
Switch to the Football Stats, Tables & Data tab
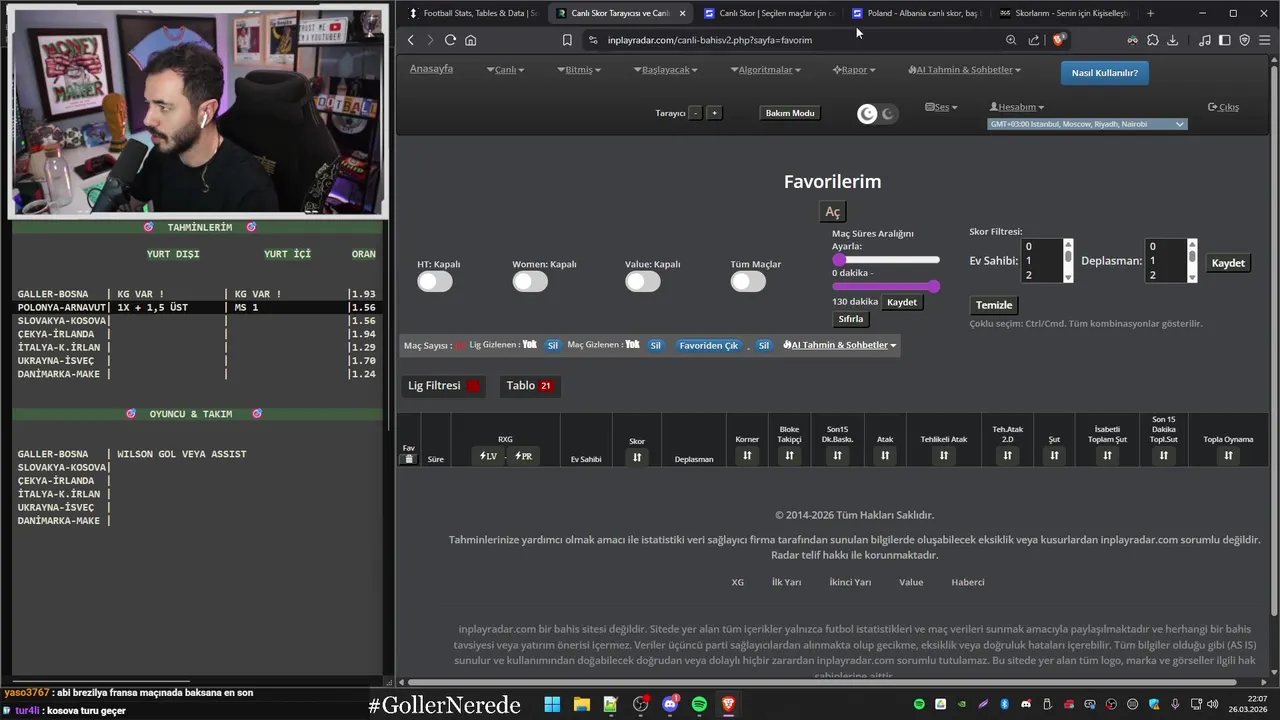(472, 13)
